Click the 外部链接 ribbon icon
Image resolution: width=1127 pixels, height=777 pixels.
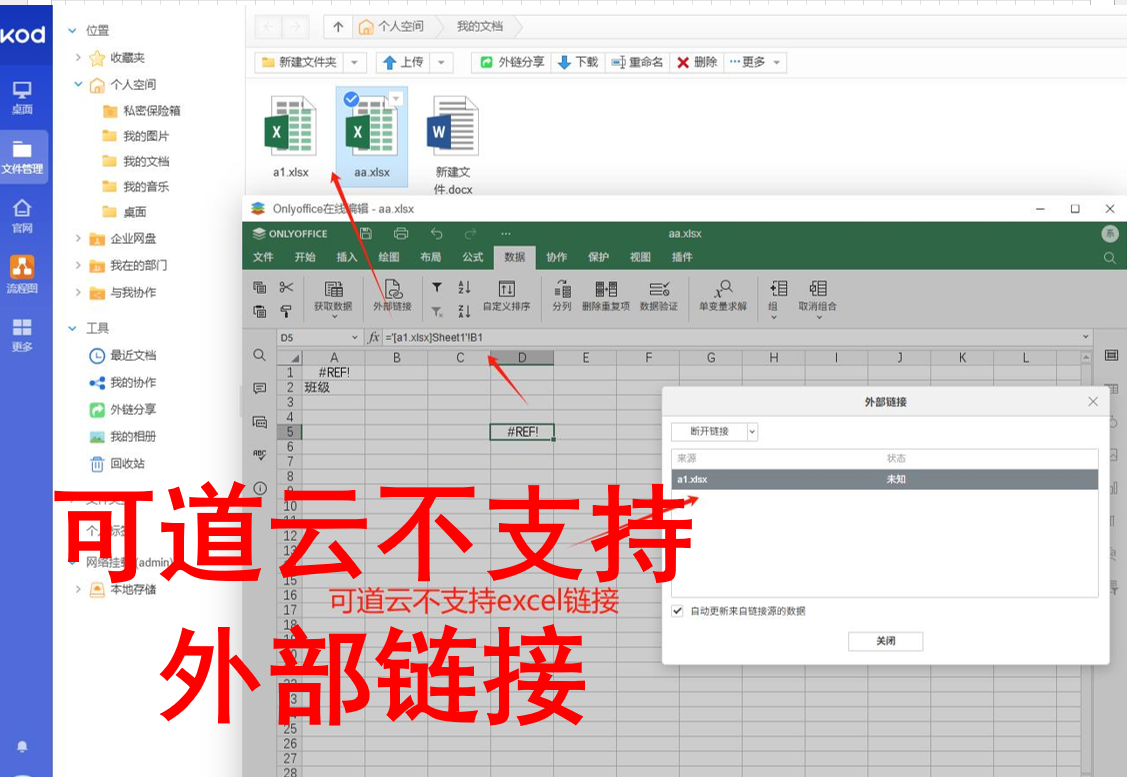[x=392, y=296]
